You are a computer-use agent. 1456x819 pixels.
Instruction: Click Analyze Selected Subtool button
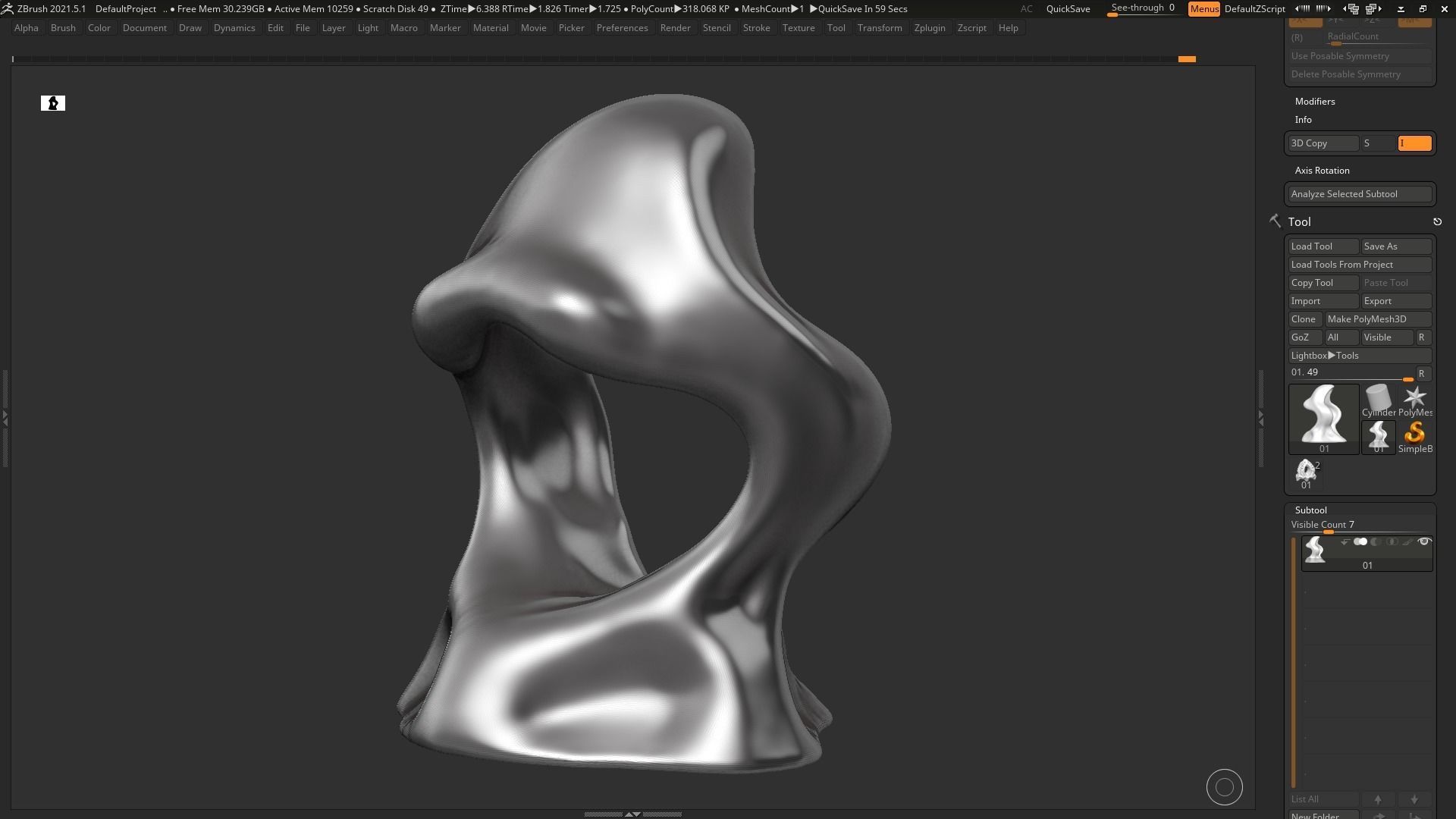pyautogui.click(x=1360, y=194)
